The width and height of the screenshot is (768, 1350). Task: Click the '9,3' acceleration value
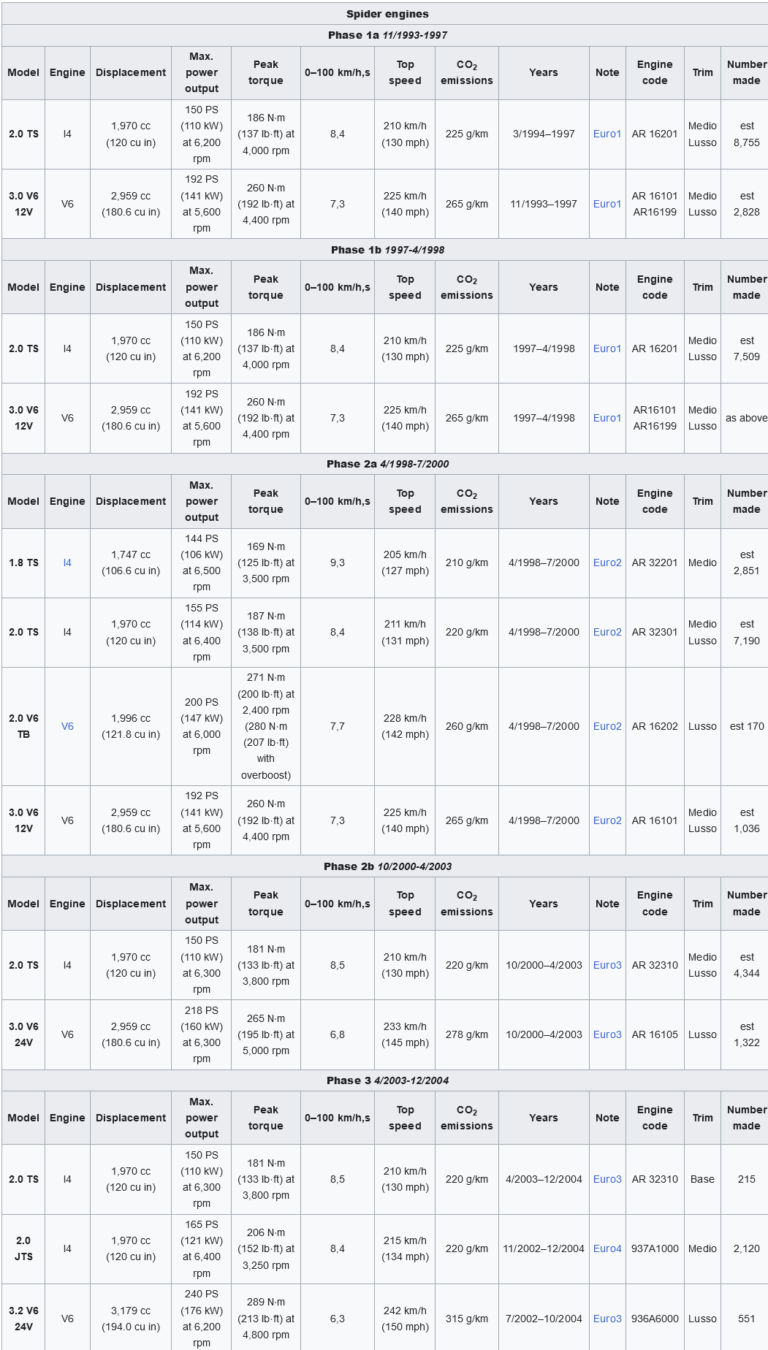338,563
